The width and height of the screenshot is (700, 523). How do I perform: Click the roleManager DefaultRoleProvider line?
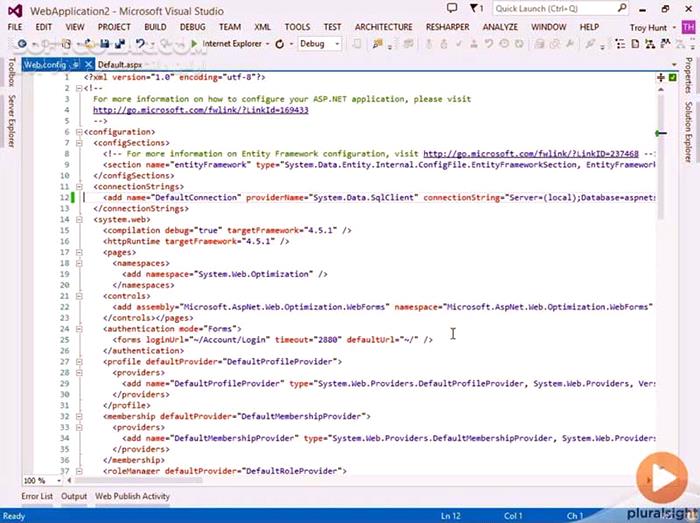(x=225, y=471)
